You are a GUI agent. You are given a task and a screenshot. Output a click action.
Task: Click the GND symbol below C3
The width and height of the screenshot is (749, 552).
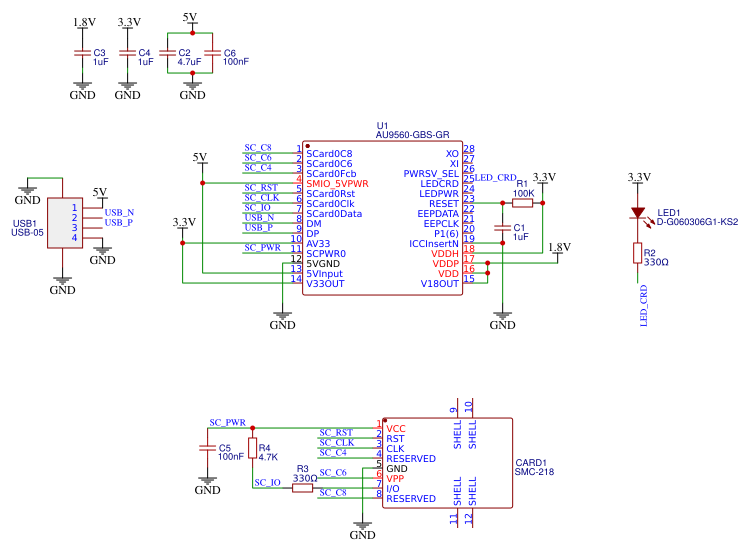click(83, 91)
